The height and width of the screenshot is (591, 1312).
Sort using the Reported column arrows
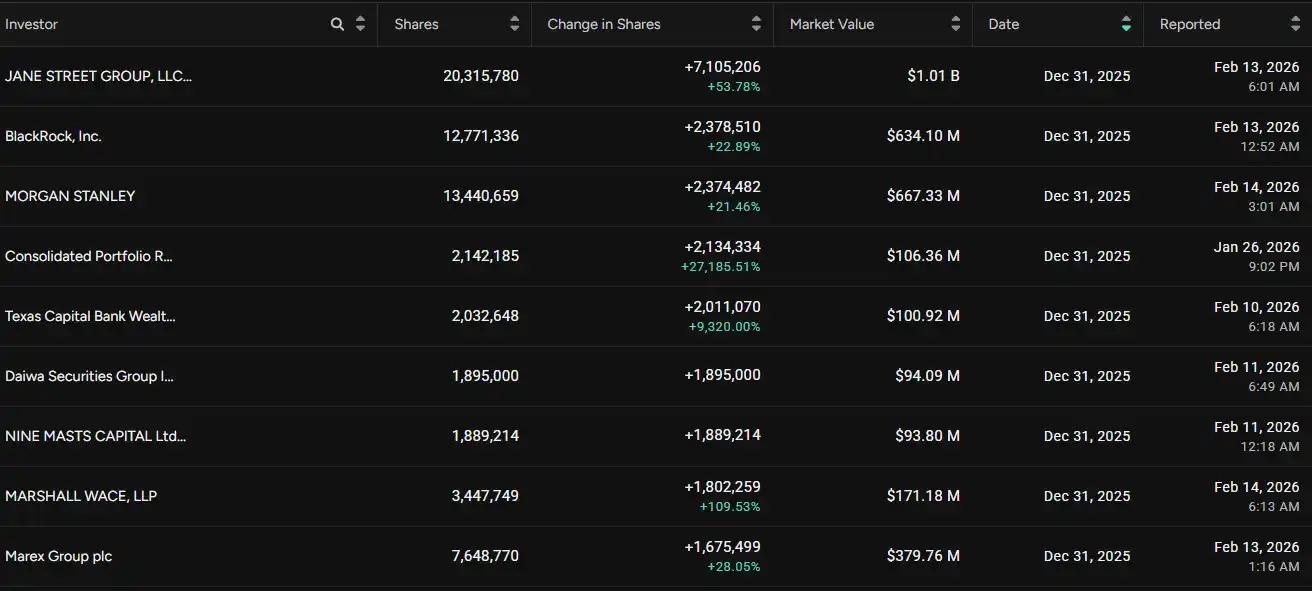(x=1295, y=24)
